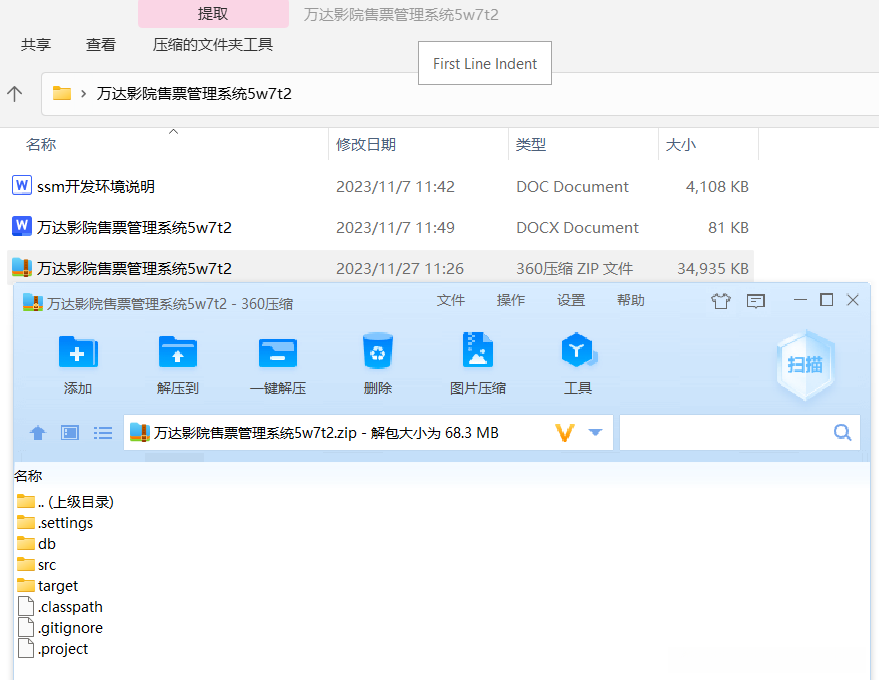Click 名称 column header in 360压缩 list

click(x=28, y=476)
